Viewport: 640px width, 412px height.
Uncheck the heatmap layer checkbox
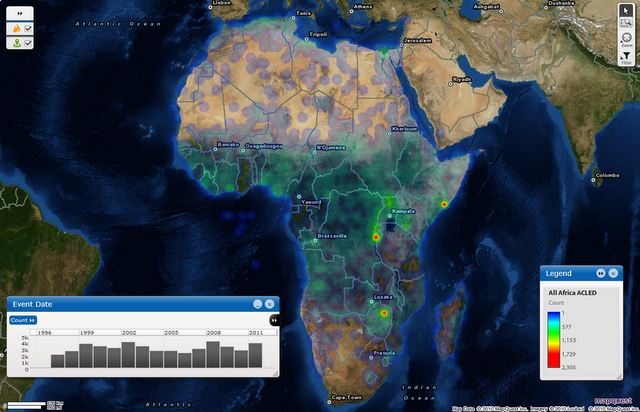[x=28, y=29]
